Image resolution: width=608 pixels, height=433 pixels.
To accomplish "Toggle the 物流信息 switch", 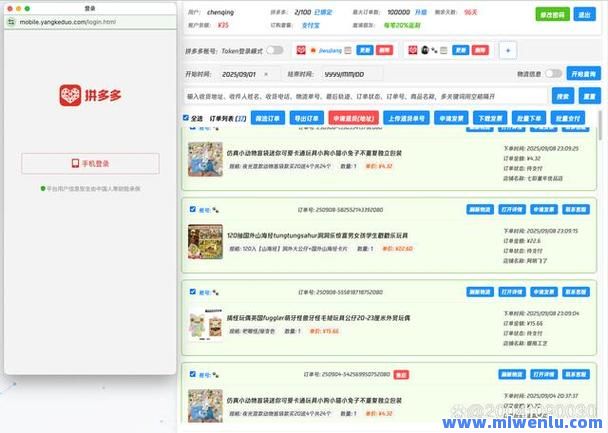I will [x=553, y=74].
